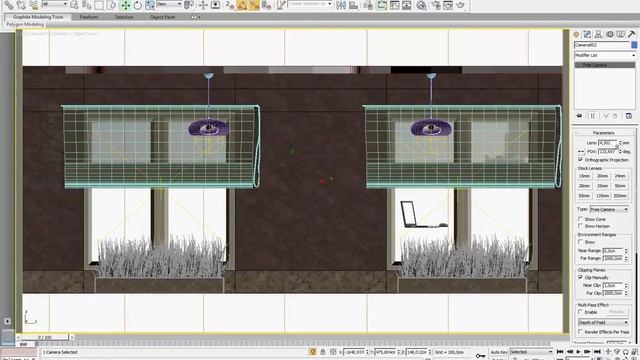Set the stock lens to 15mm
The width and height of the screenshot is (640, 360).
pos(584,176)
